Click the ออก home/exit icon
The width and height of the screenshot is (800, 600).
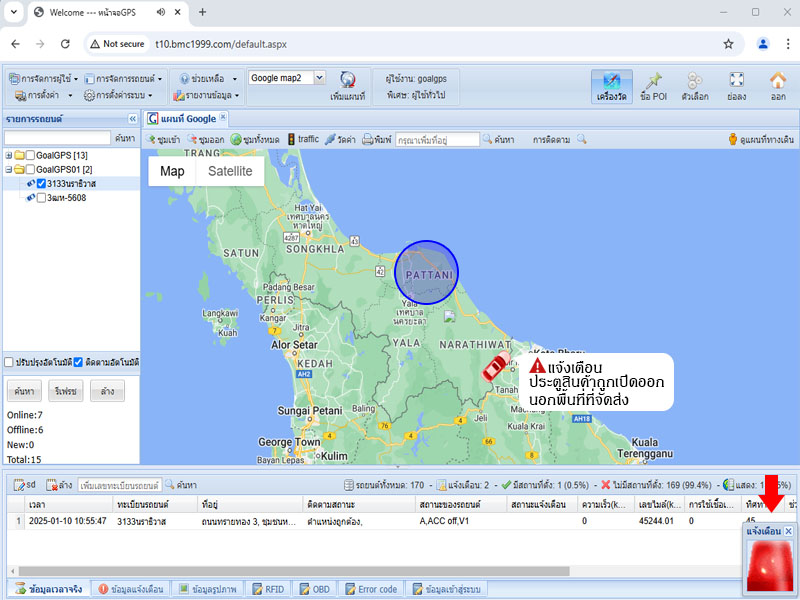[778, 87]
